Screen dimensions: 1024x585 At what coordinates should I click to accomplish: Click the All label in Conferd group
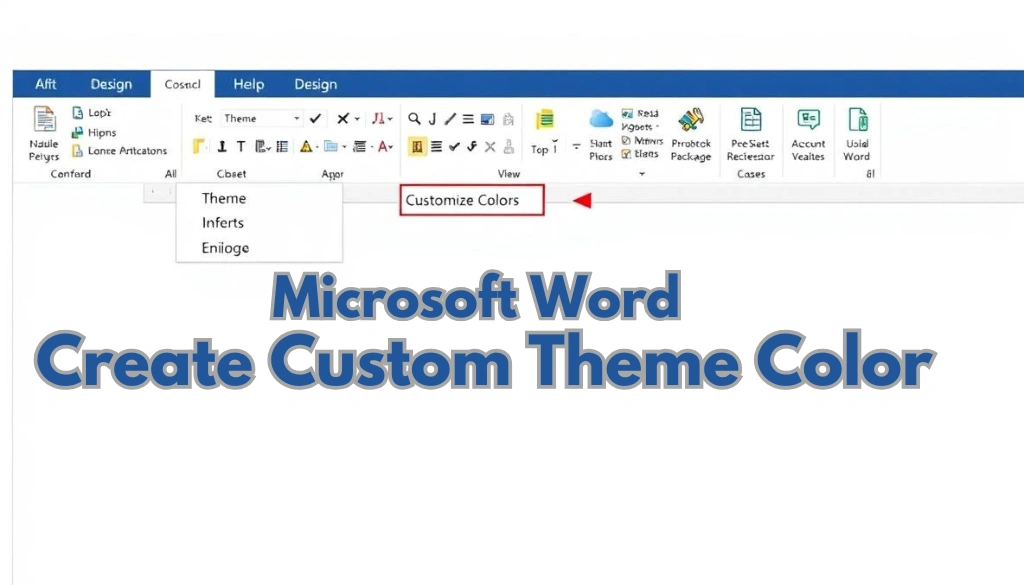pyautogui.click(x=170, y=174)
